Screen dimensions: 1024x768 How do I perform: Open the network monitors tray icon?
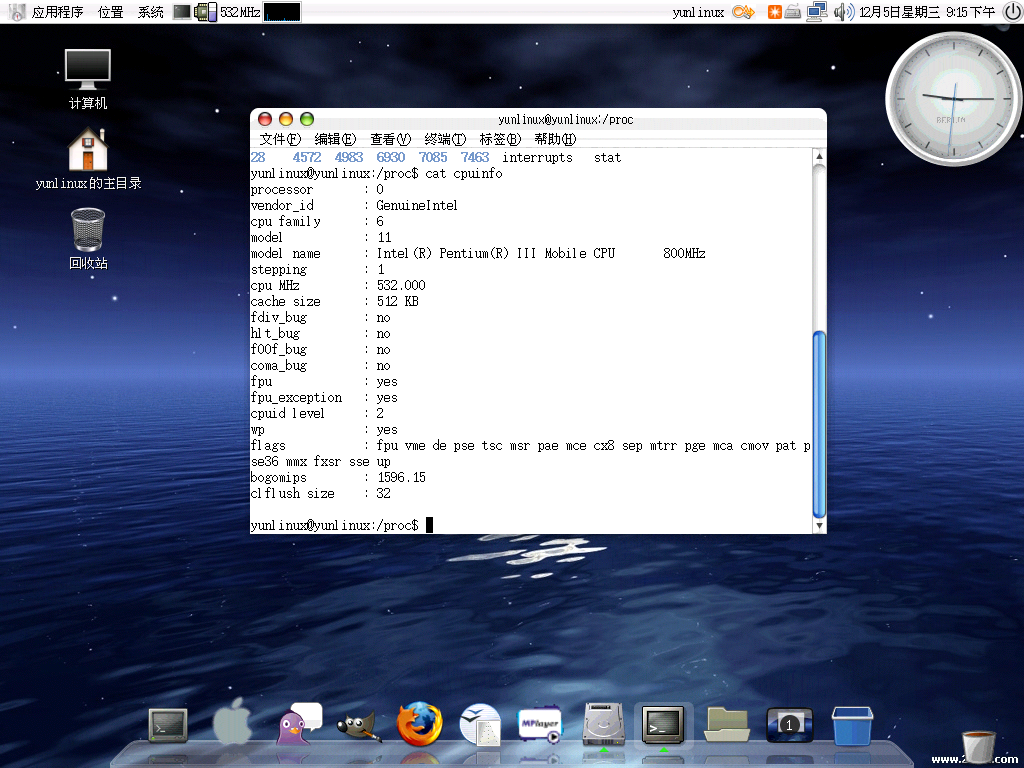pyautogui.click(x=817, y=12)
